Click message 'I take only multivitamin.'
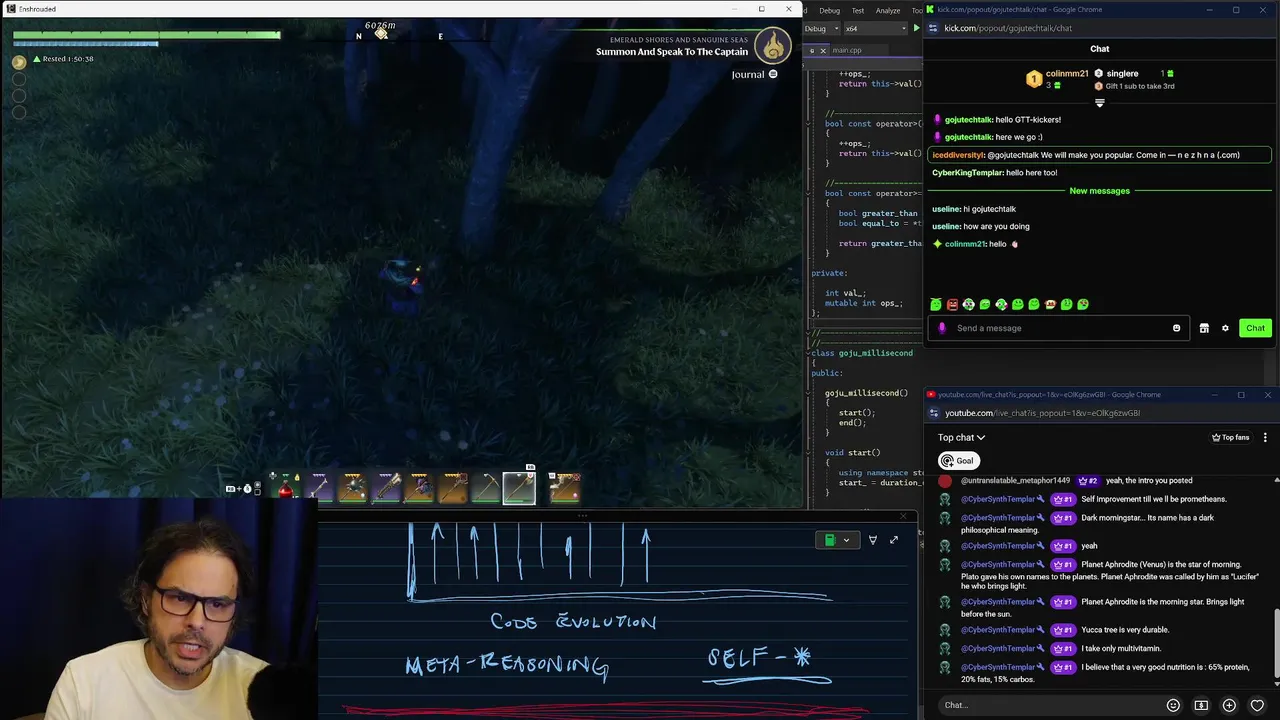Screen dimensions: 1280x720 (1121, 648)
